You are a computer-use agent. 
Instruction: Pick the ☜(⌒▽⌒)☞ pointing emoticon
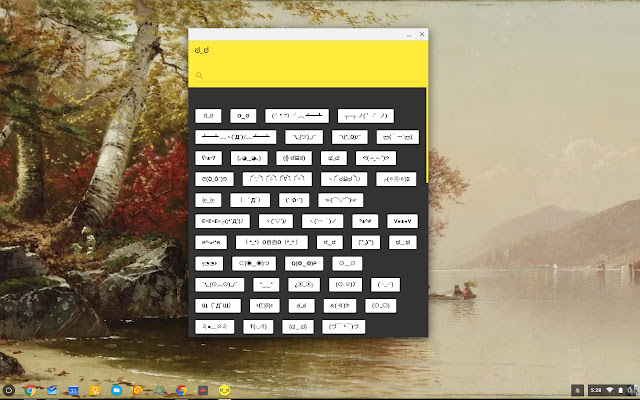pyautogui.click(x=340, y=200)
